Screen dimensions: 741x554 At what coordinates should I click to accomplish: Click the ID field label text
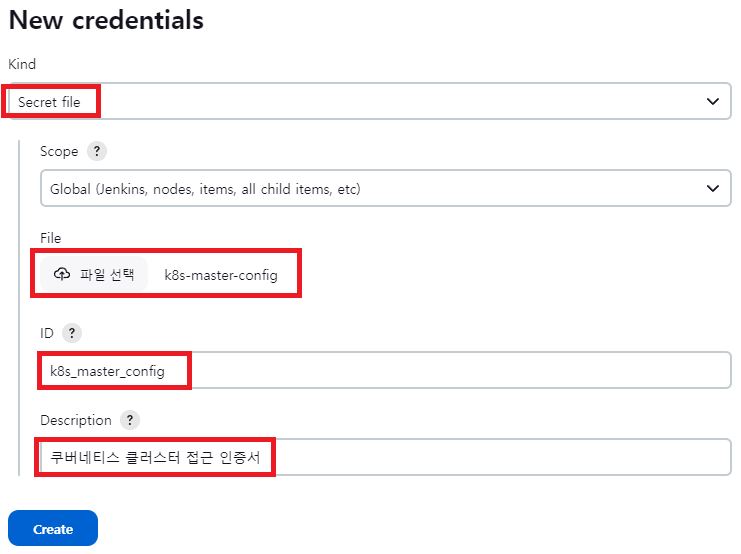click(x=47, y=333)
